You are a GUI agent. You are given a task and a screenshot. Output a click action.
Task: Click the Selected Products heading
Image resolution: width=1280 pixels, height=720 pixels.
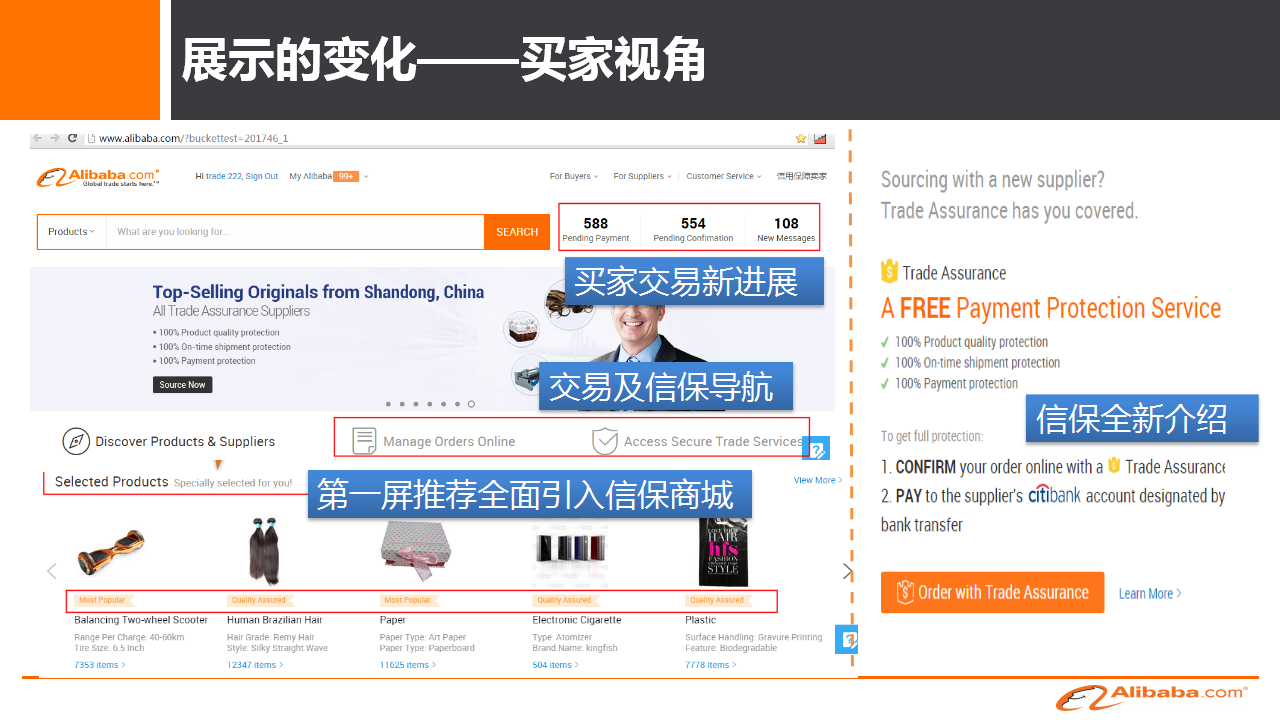pyautogui.click(x=111, y=482)
